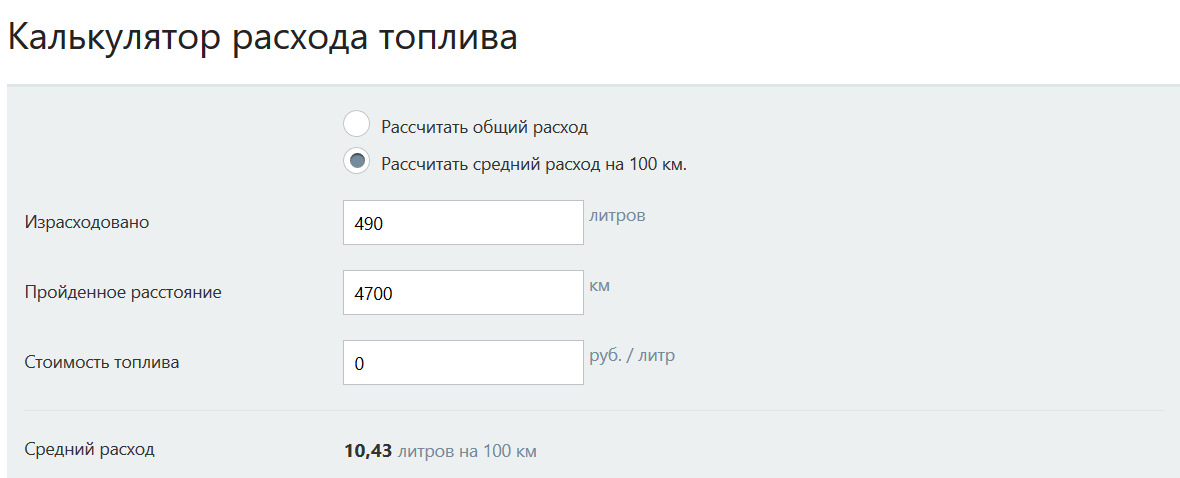The height and width of the screenshot is (478, 1180).
Task: Focus the 'Стоимость топлива' input field
Action: click(462, 363)
